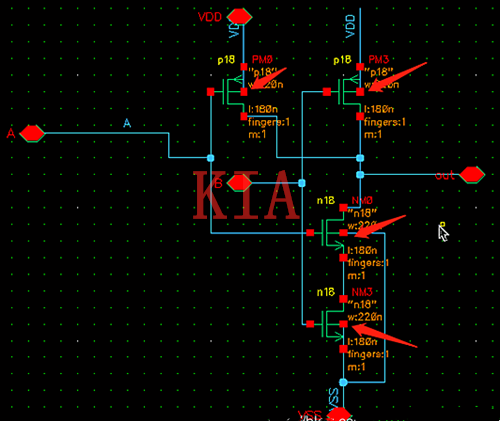Select the B input pin hexagon
The width and height of the screenshot is (500, 421).
pyautogui.click(x=239, y=183)
